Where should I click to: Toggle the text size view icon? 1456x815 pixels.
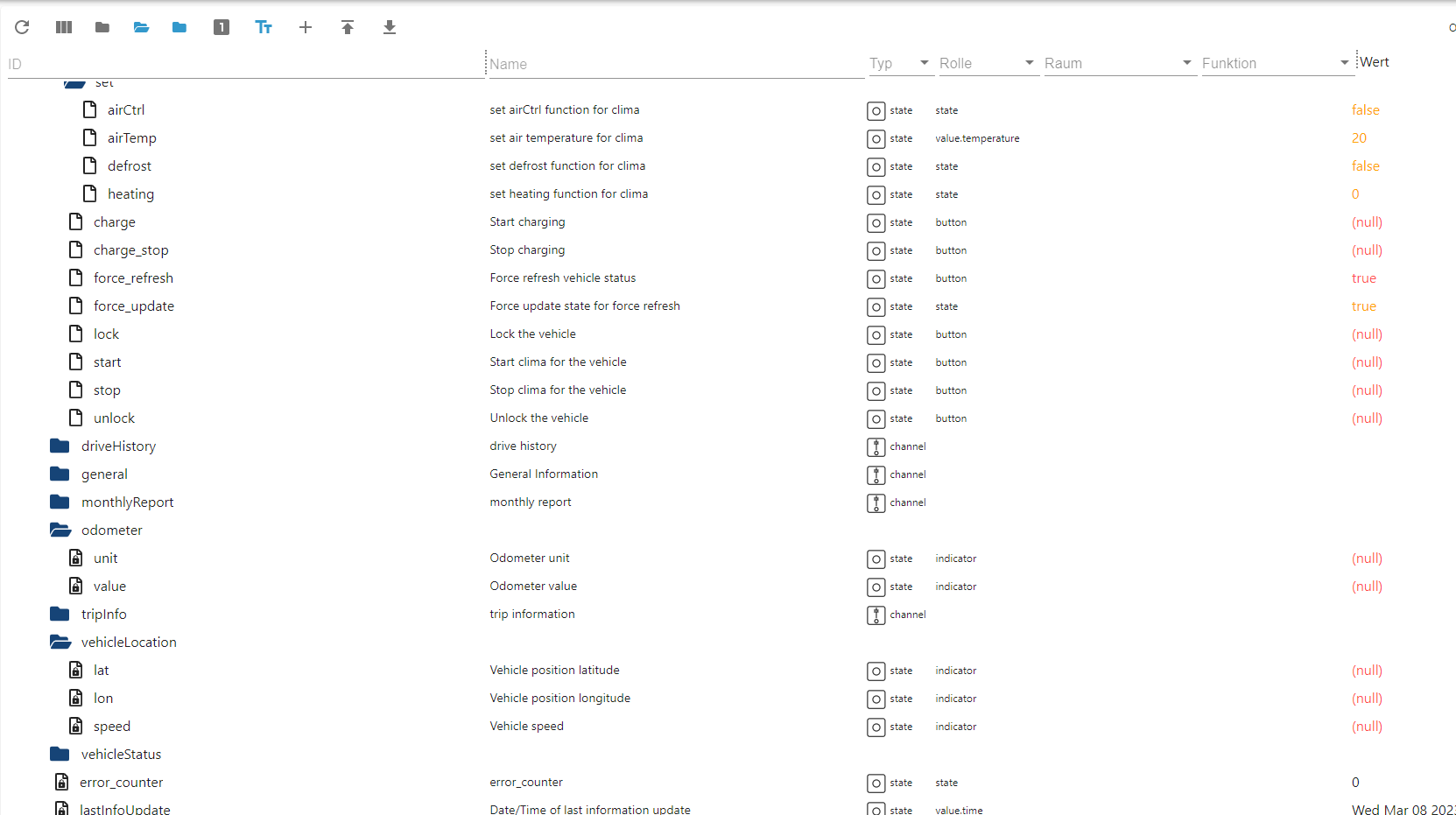pos(264,27)
